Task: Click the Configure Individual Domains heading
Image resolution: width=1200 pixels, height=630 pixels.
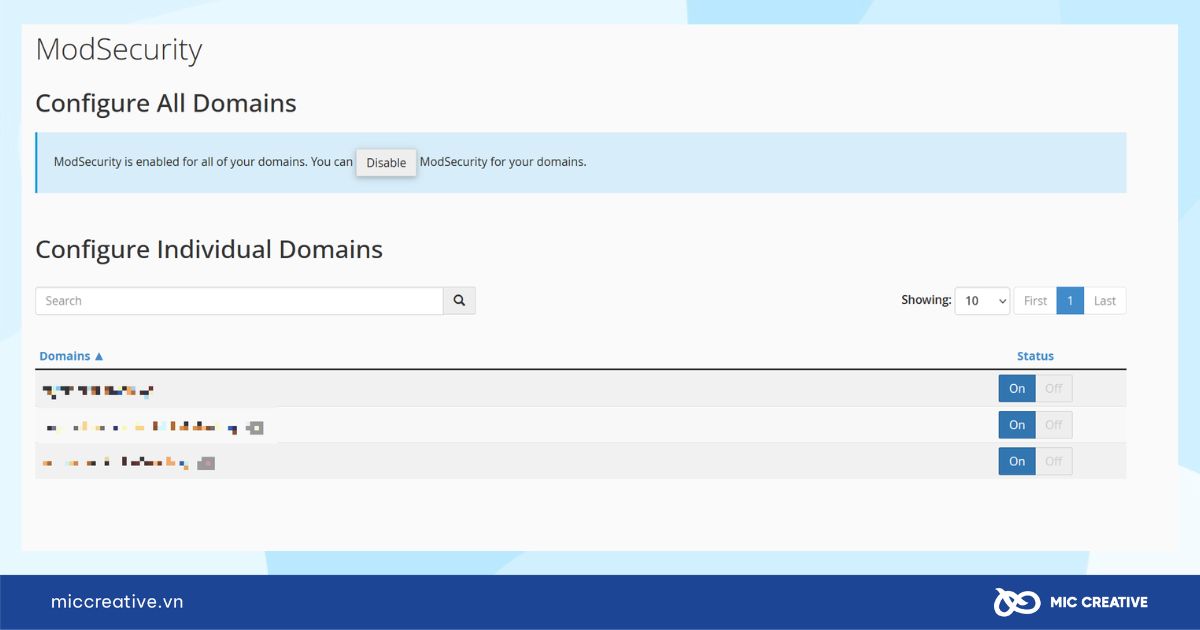Action: point(209,249)
